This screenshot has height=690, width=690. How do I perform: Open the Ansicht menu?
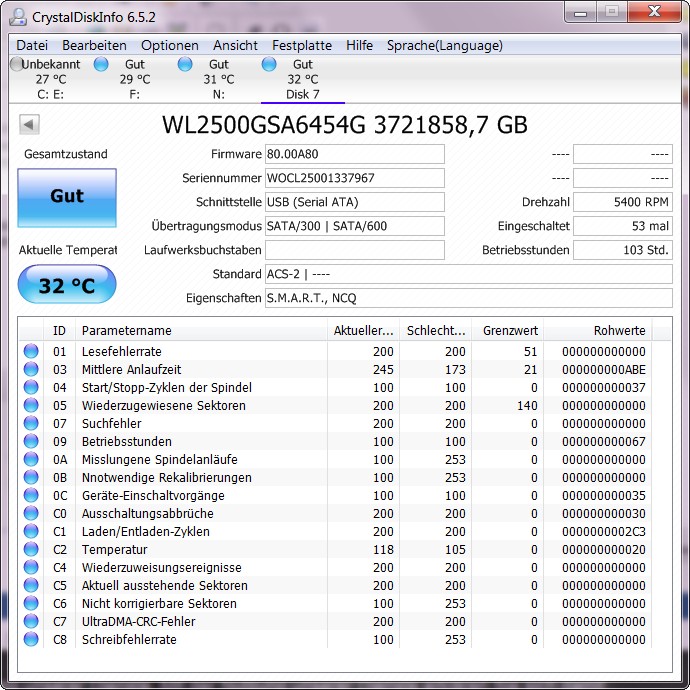(x=235, y=45)
